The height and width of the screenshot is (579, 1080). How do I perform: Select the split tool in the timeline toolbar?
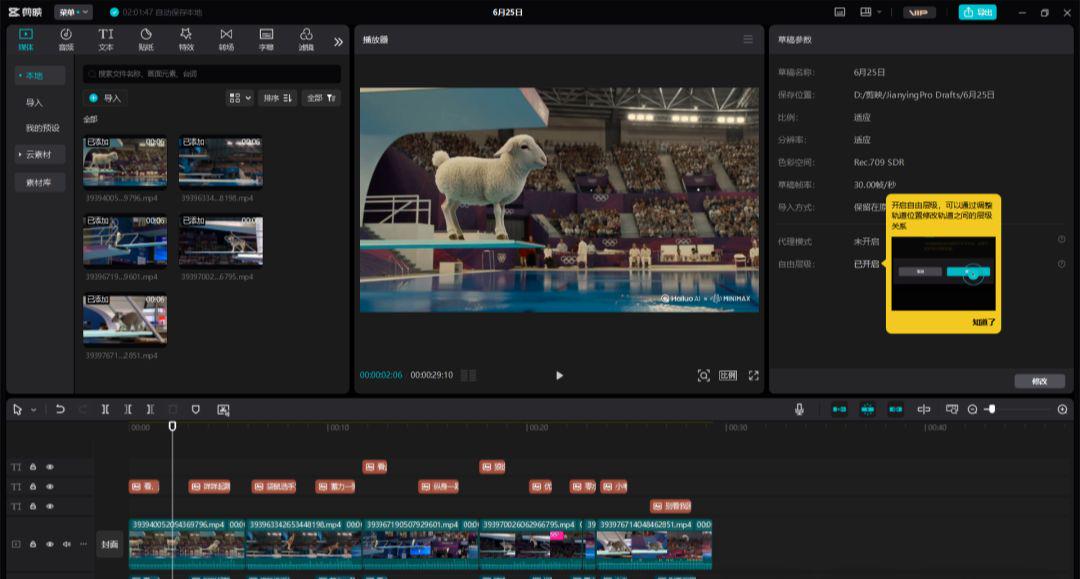(x=105, y=410)
